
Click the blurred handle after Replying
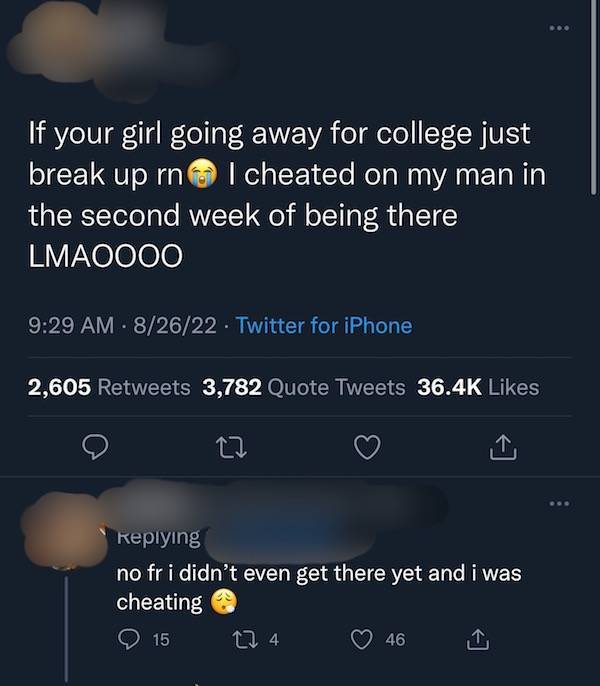(x=289, y=538)
